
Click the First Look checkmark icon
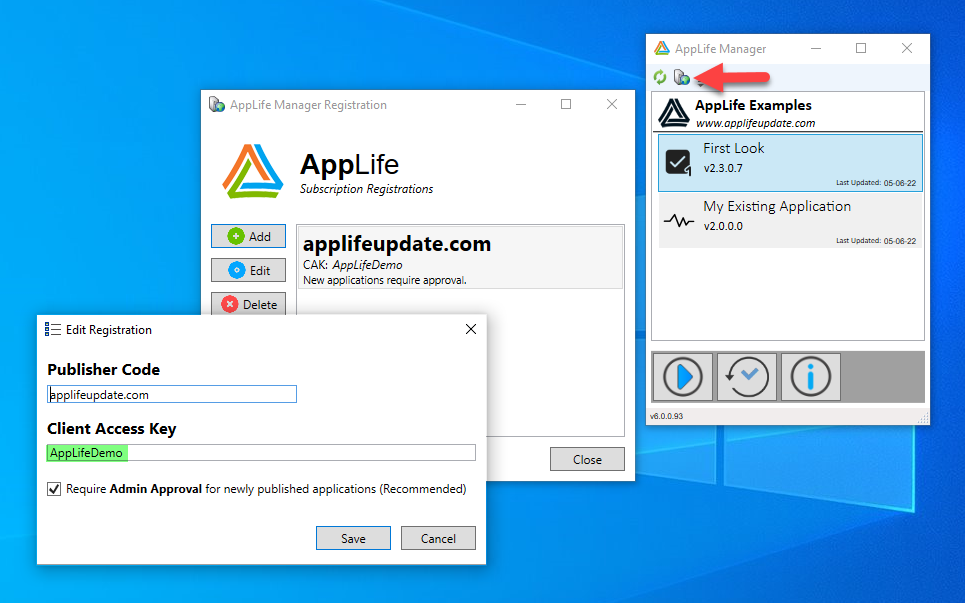(678, 162)
